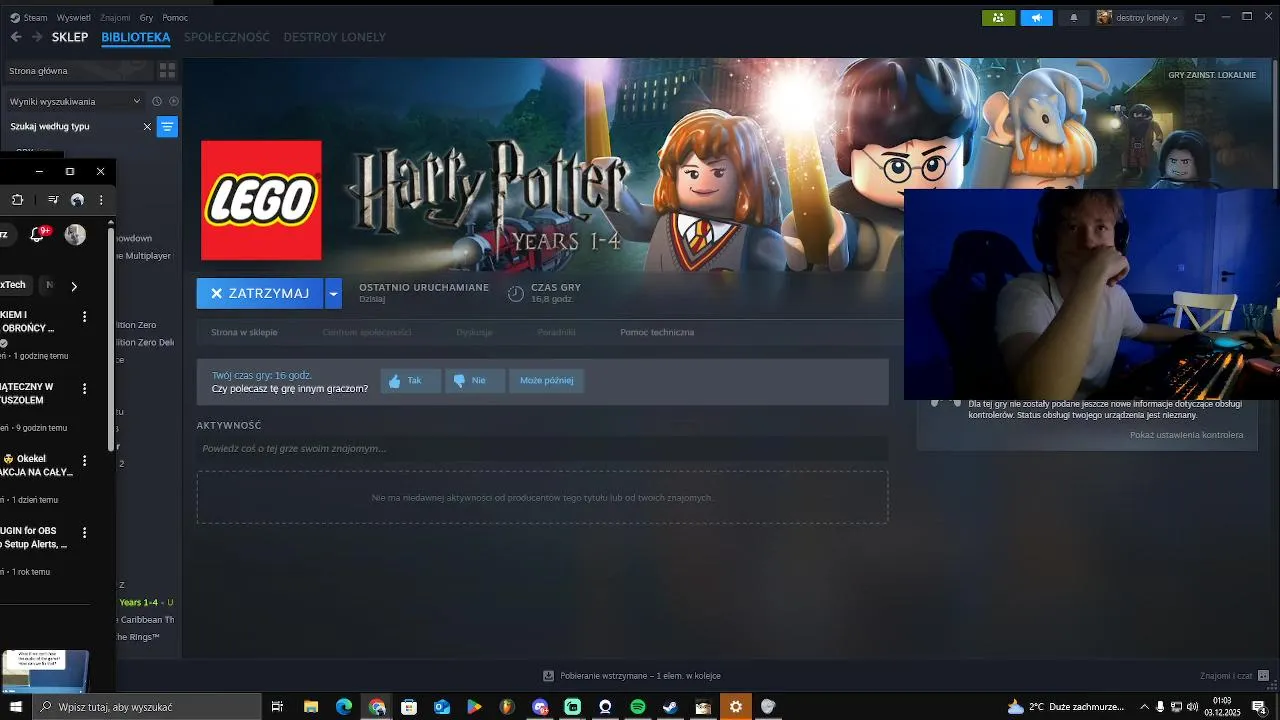1280x720 pixels.
Task: Switch to Big Picture mode monitor icon
Action: point(1200,17)
